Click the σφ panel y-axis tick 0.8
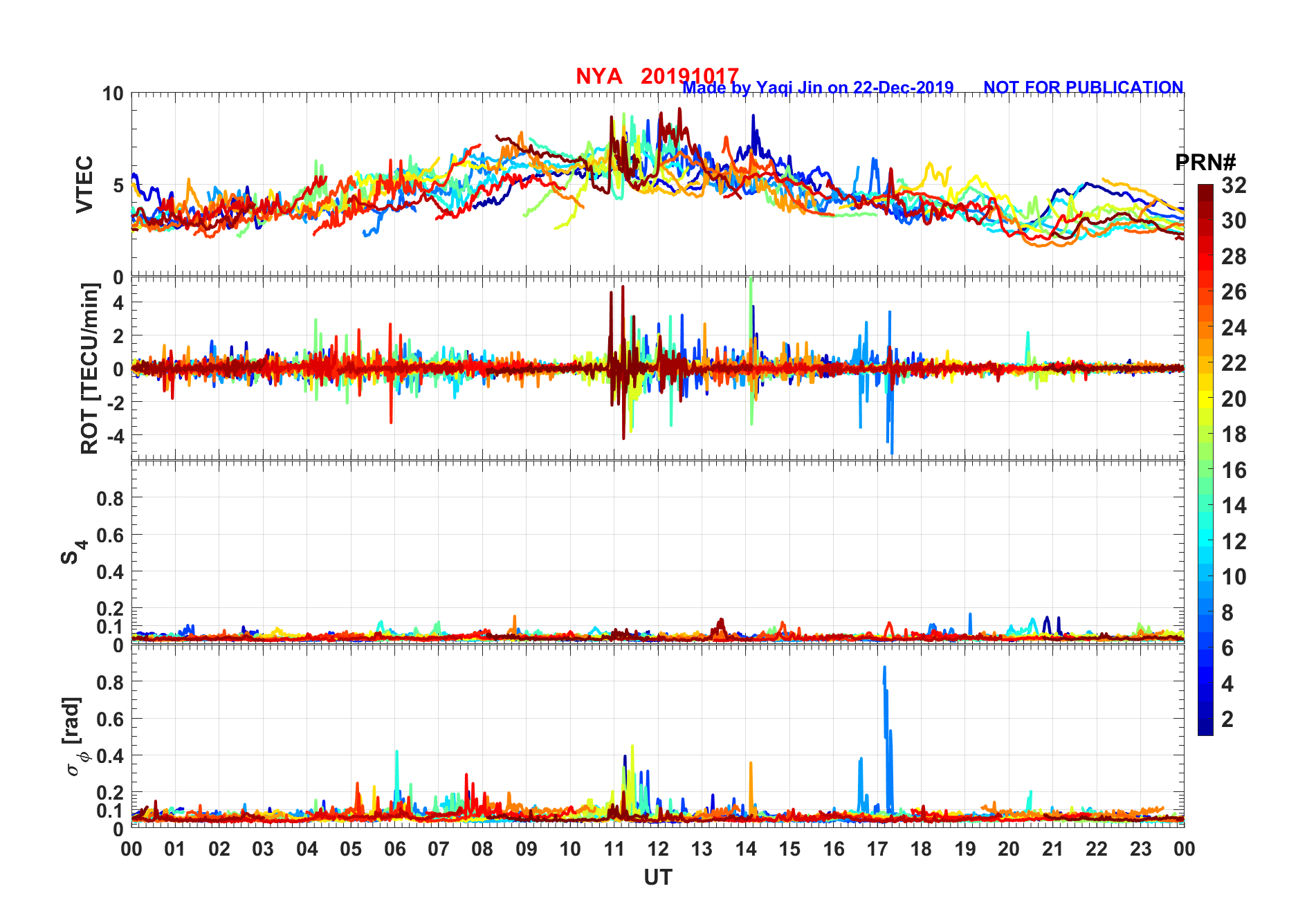 pos(110,682)
